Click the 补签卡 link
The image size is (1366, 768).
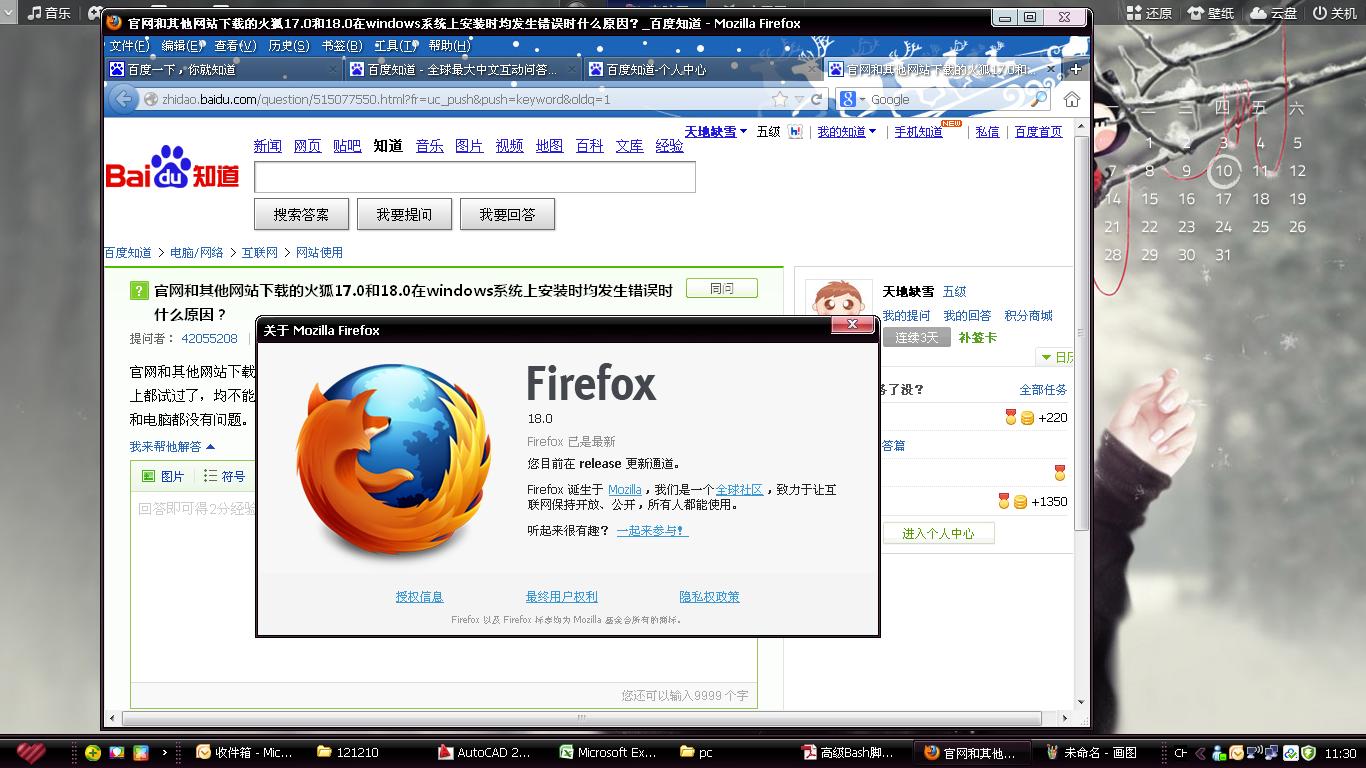coord(977,337)
